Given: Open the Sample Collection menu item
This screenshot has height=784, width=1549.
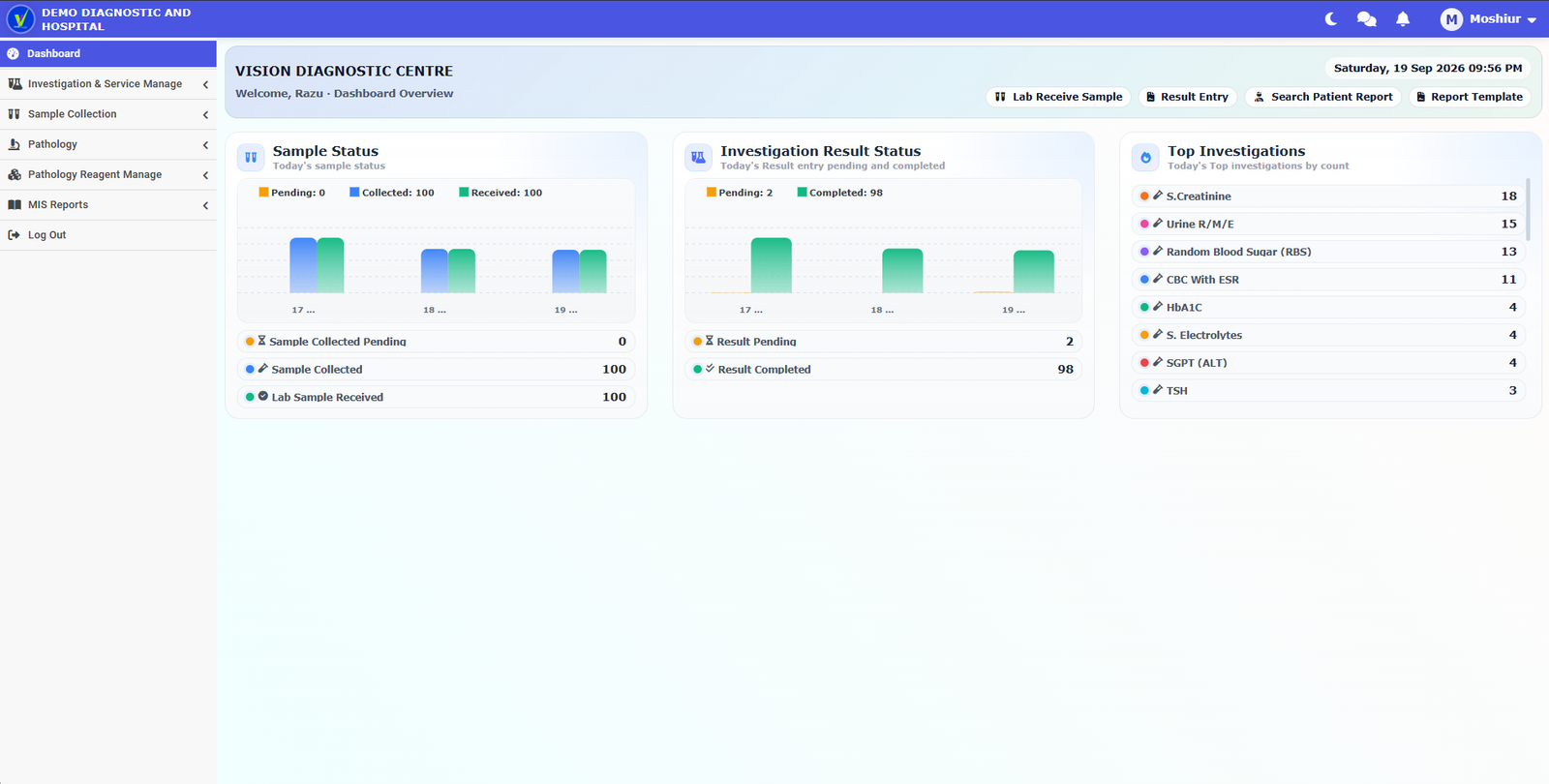Looking at the screenshot, I should pos(108,114).
